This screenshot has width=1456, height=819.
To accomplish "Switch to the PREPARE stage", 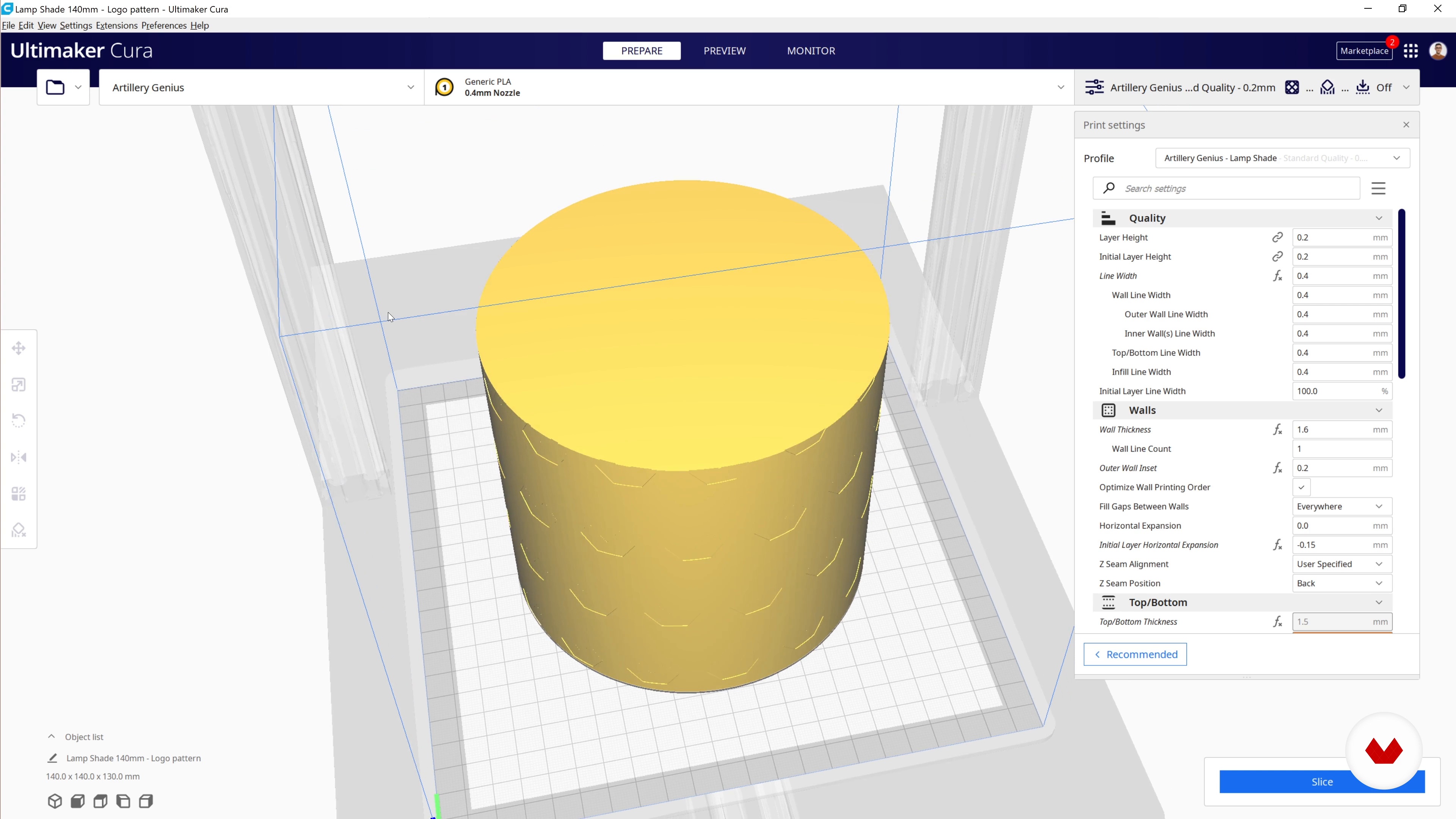I will [x=642, y=51].
